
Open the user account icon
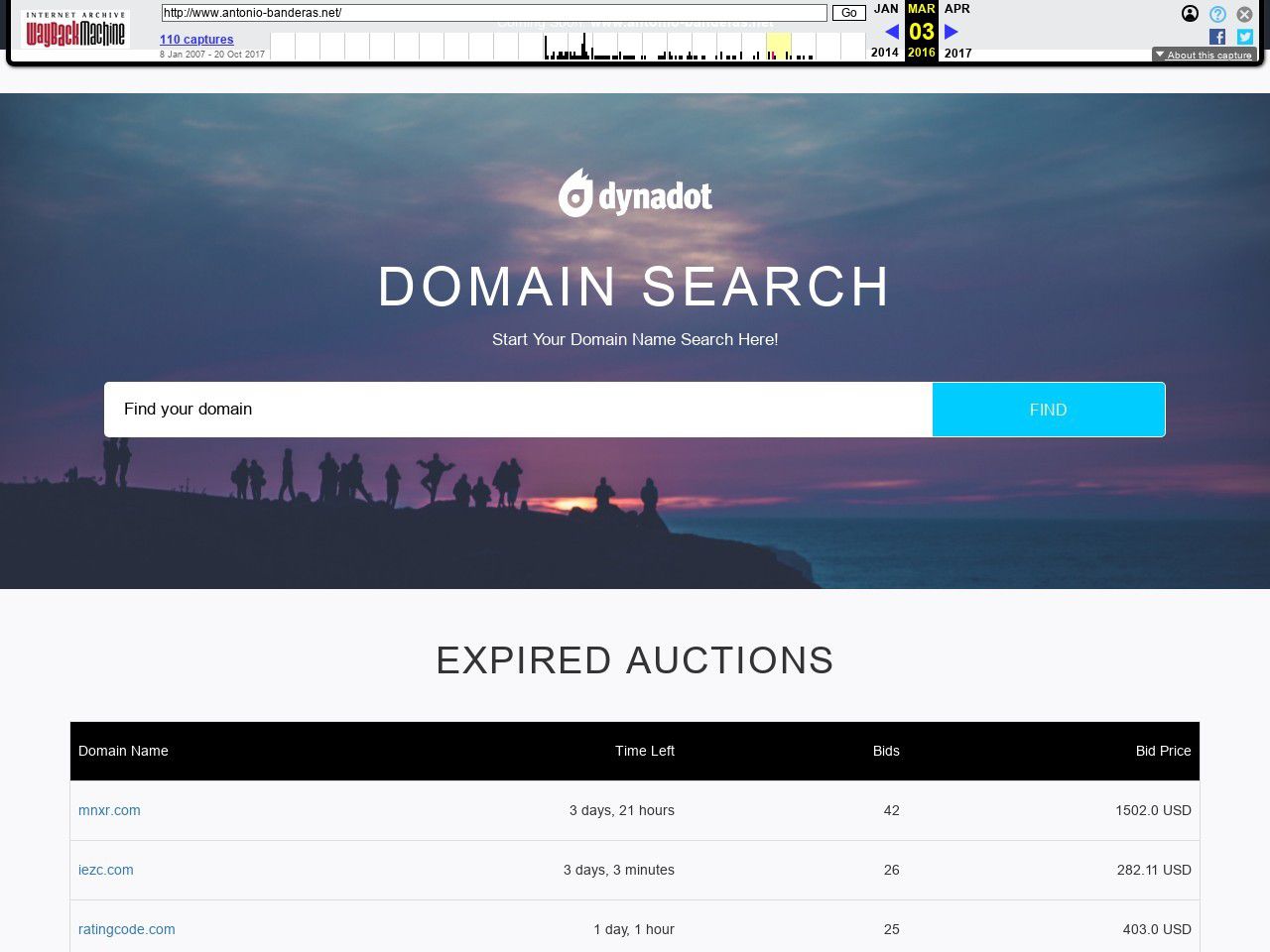pos(1190,14)
